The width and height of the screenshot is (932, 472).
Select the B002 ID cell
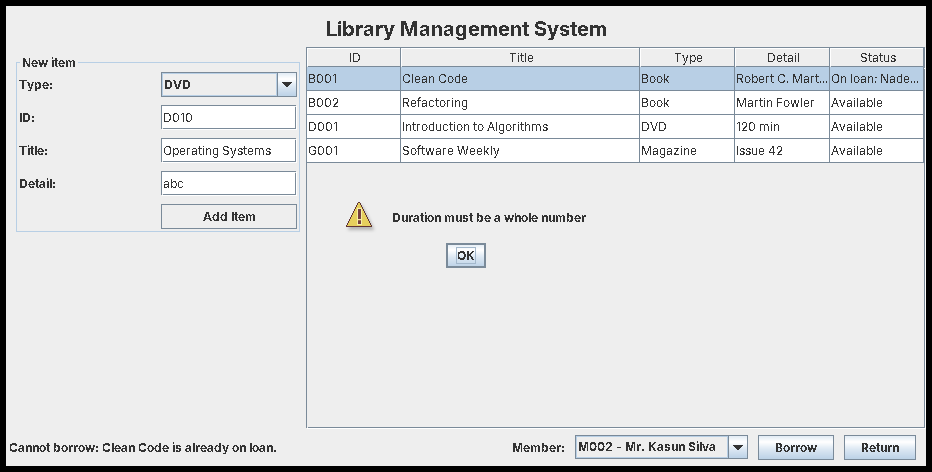click(354, 102)
